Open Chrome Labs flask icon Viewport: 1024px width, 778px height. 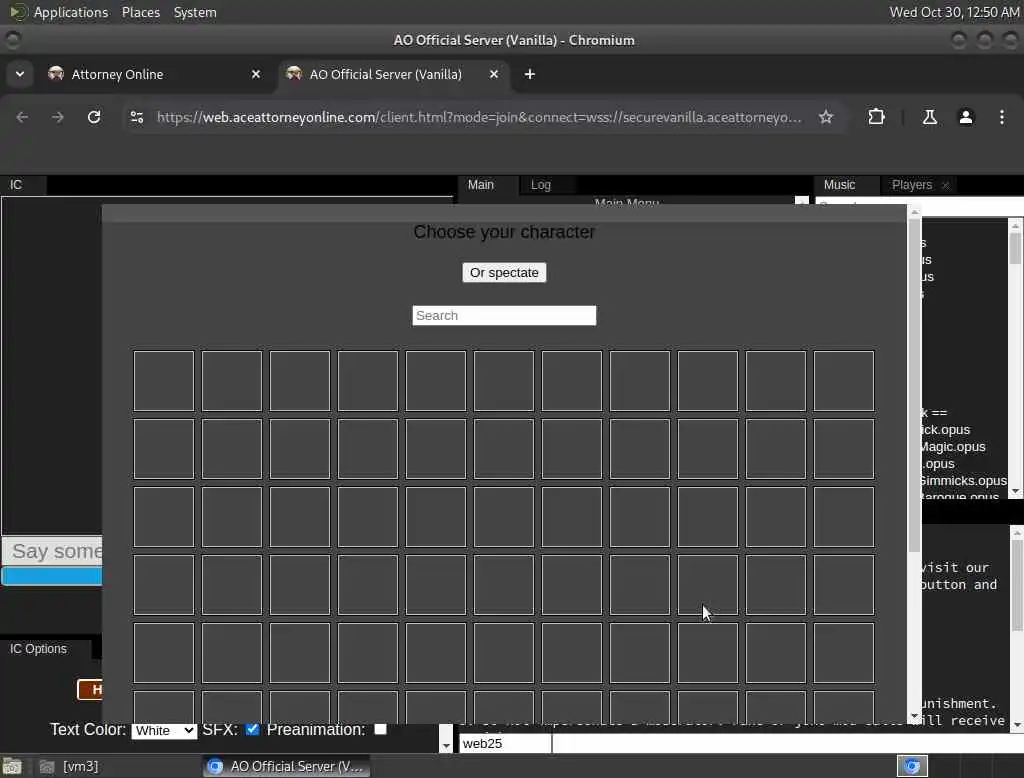point(930,117)
